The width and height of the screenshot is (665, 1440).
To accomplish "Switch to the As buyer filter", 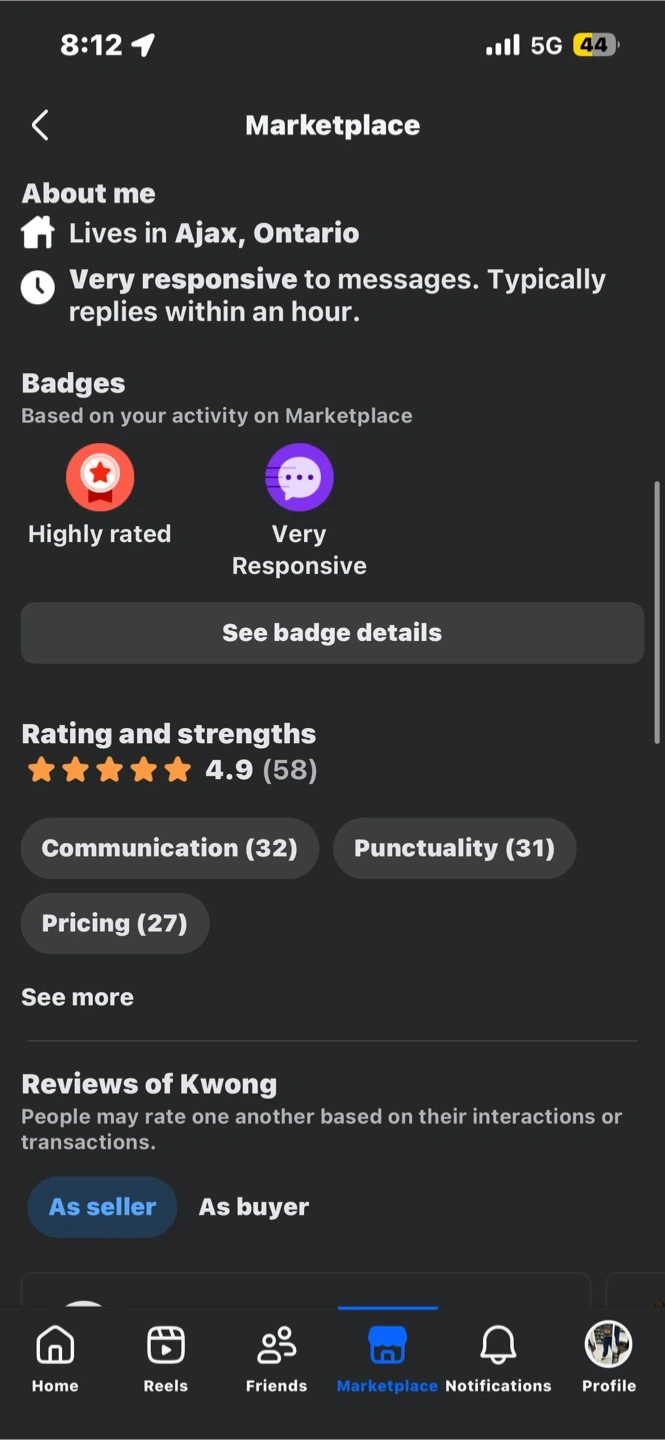I will pyautogui.click(x=254, y=1207).
